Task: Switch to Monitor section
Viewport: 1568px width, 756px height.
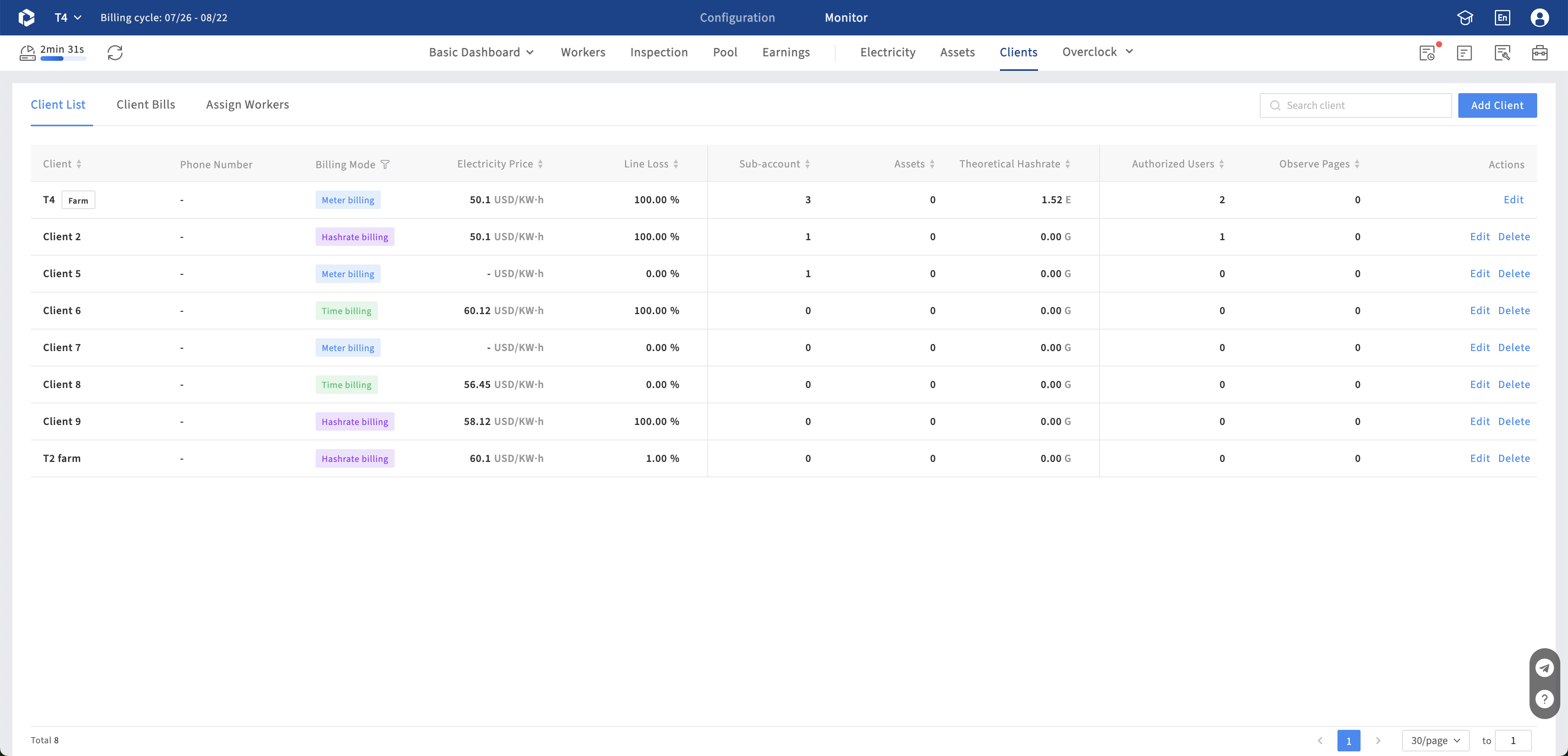Action: [x=846, y=18]
